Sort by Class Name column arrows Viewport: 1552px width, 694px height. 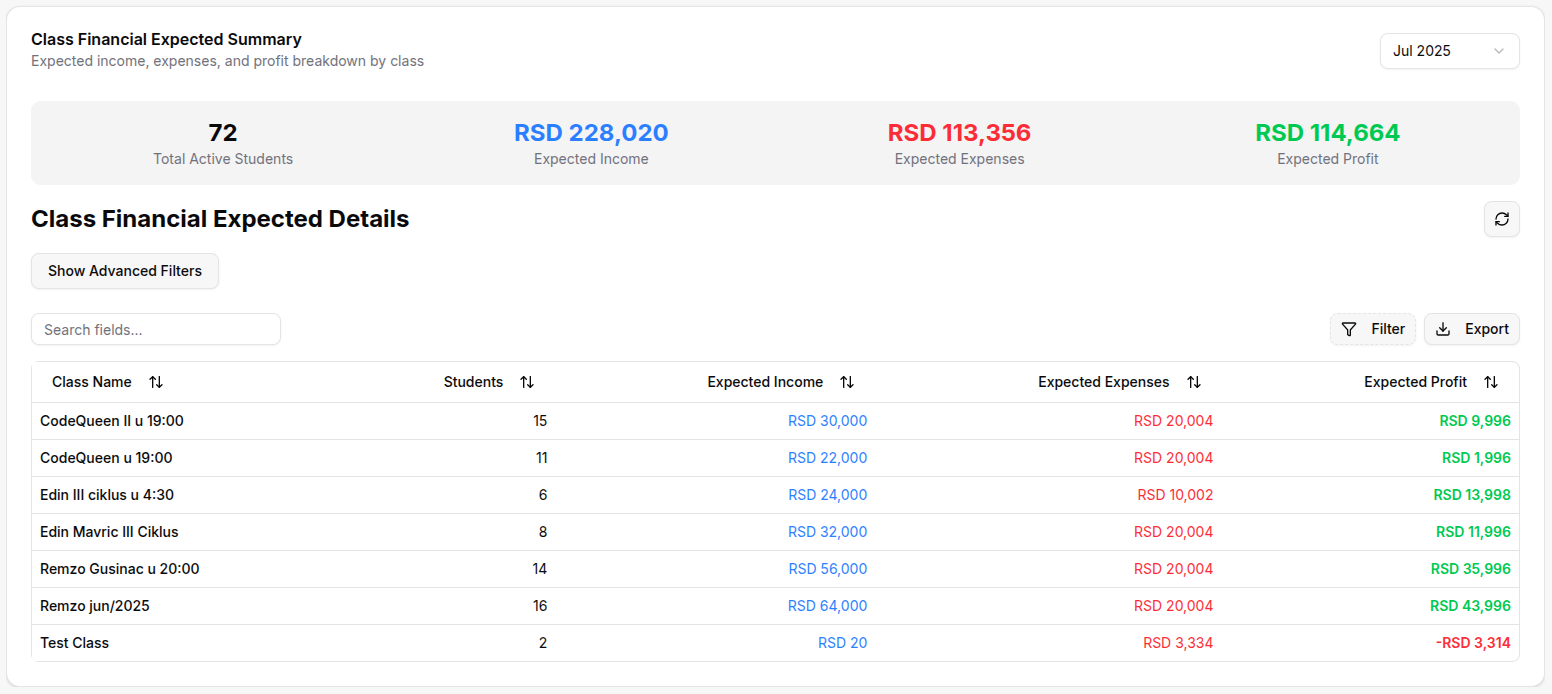tap(156, 382)
